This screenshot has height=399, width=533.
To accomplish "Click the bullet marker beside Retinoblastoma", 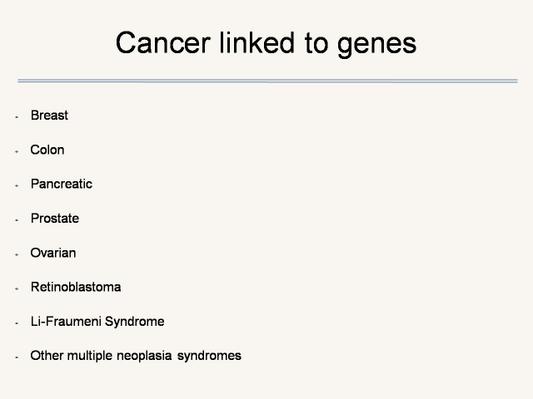I will coord(17,289).
